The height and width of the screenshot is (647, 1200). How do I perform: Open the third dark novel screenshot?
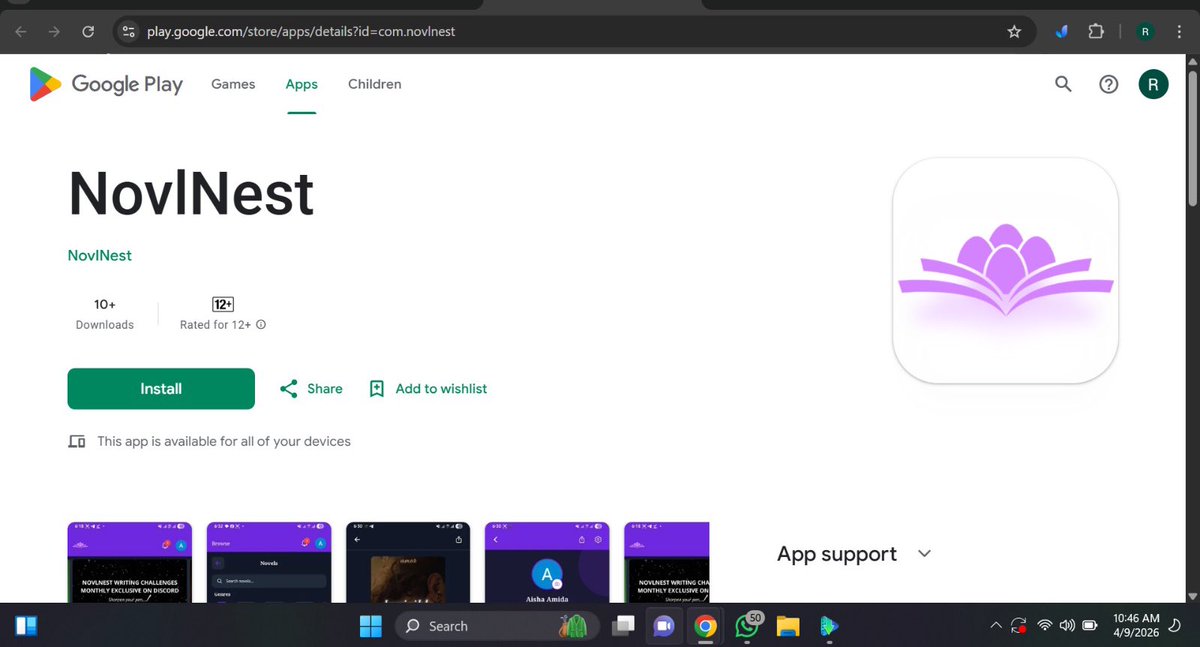click(x=407, y=562)
